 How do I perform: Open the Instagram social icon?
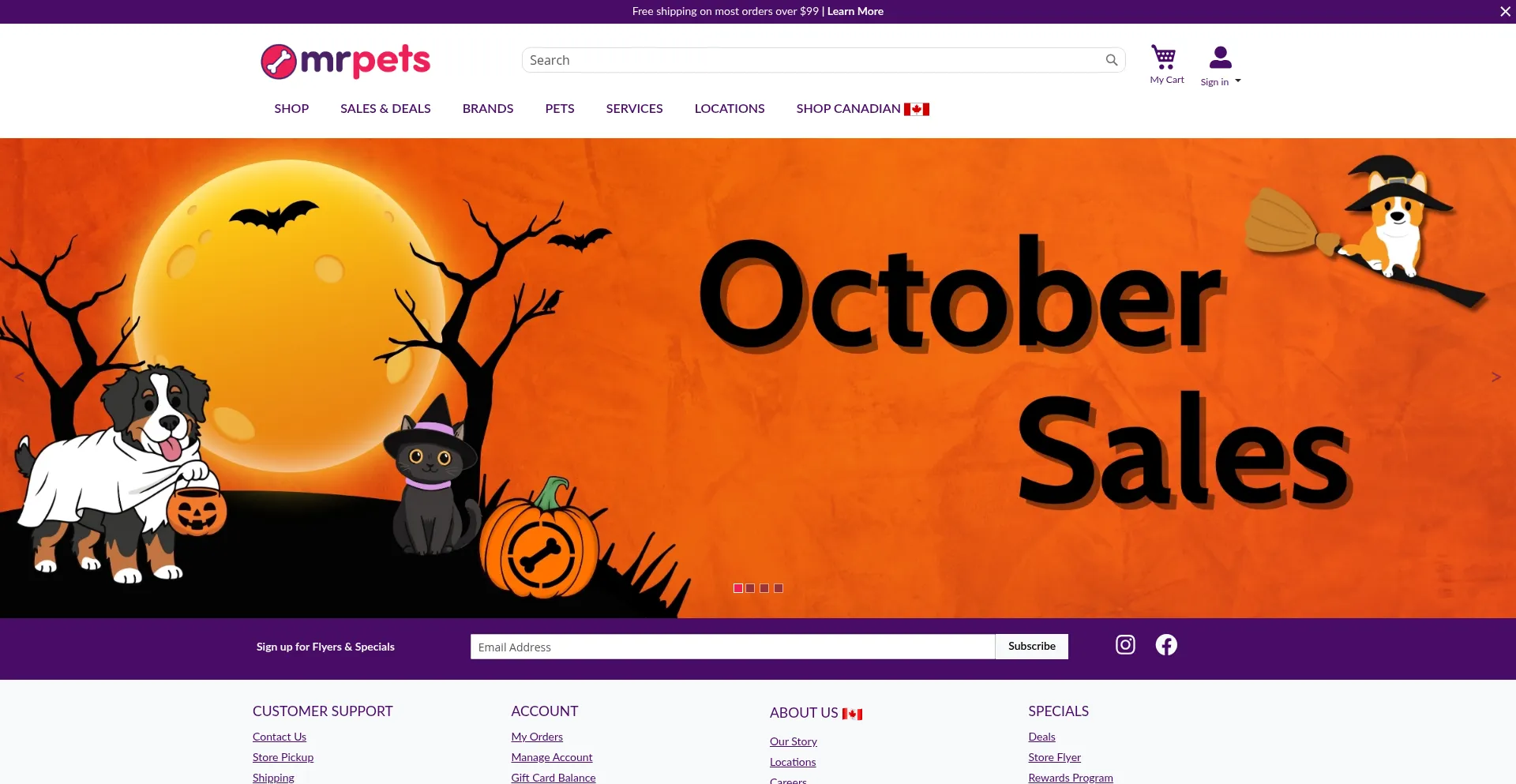[x=1125, y=645]
